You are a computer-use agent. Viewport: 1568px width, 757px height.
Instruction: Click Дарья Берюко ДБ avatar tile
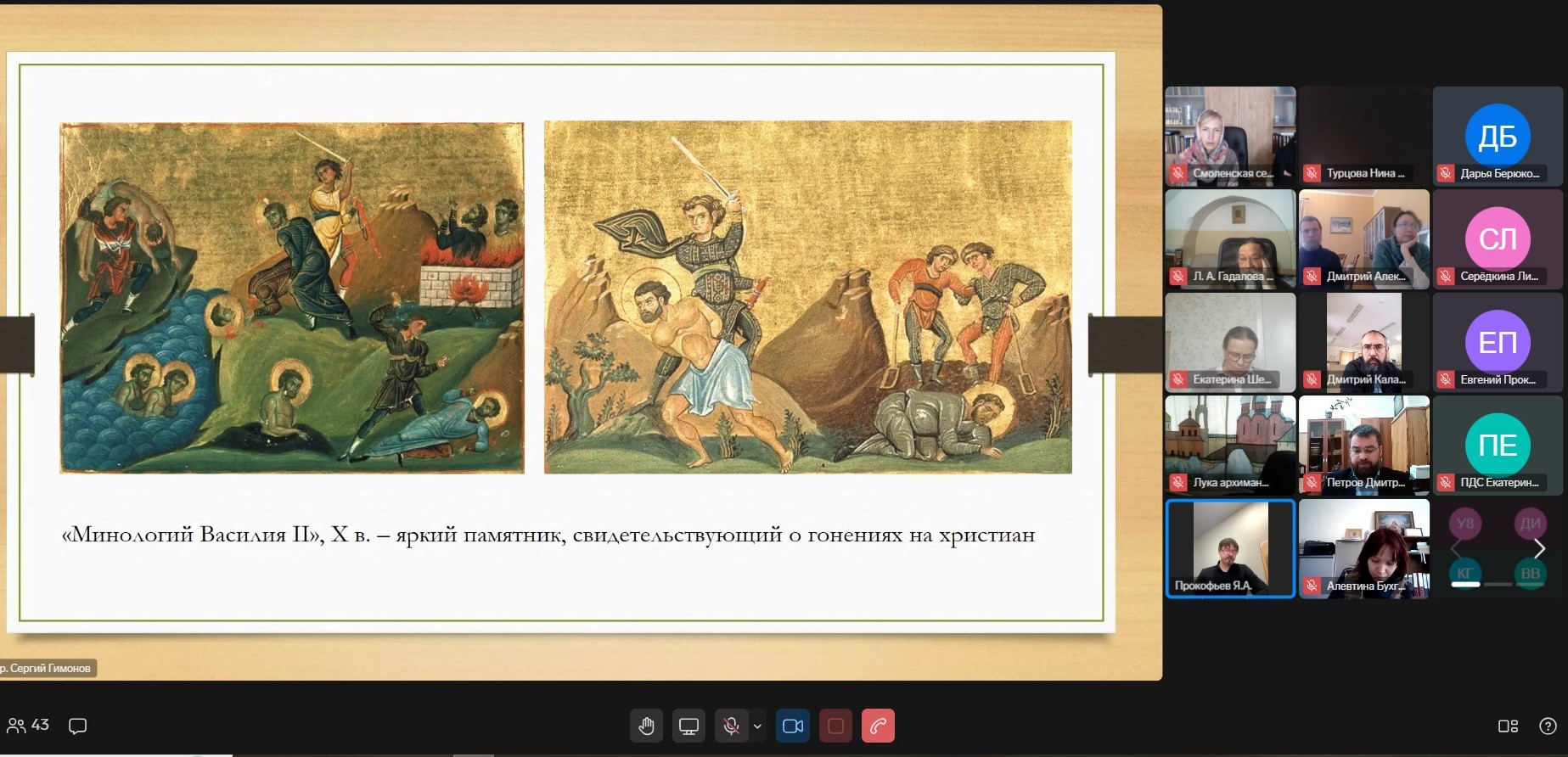point(1498,136)
